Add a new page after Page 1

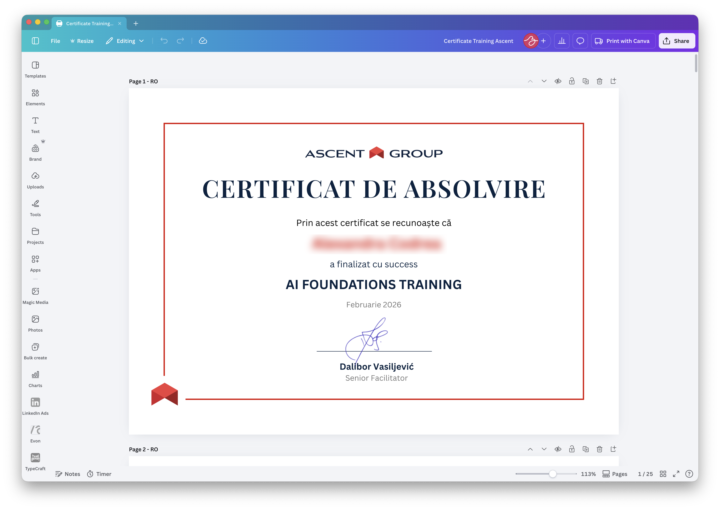click(613, 81)
